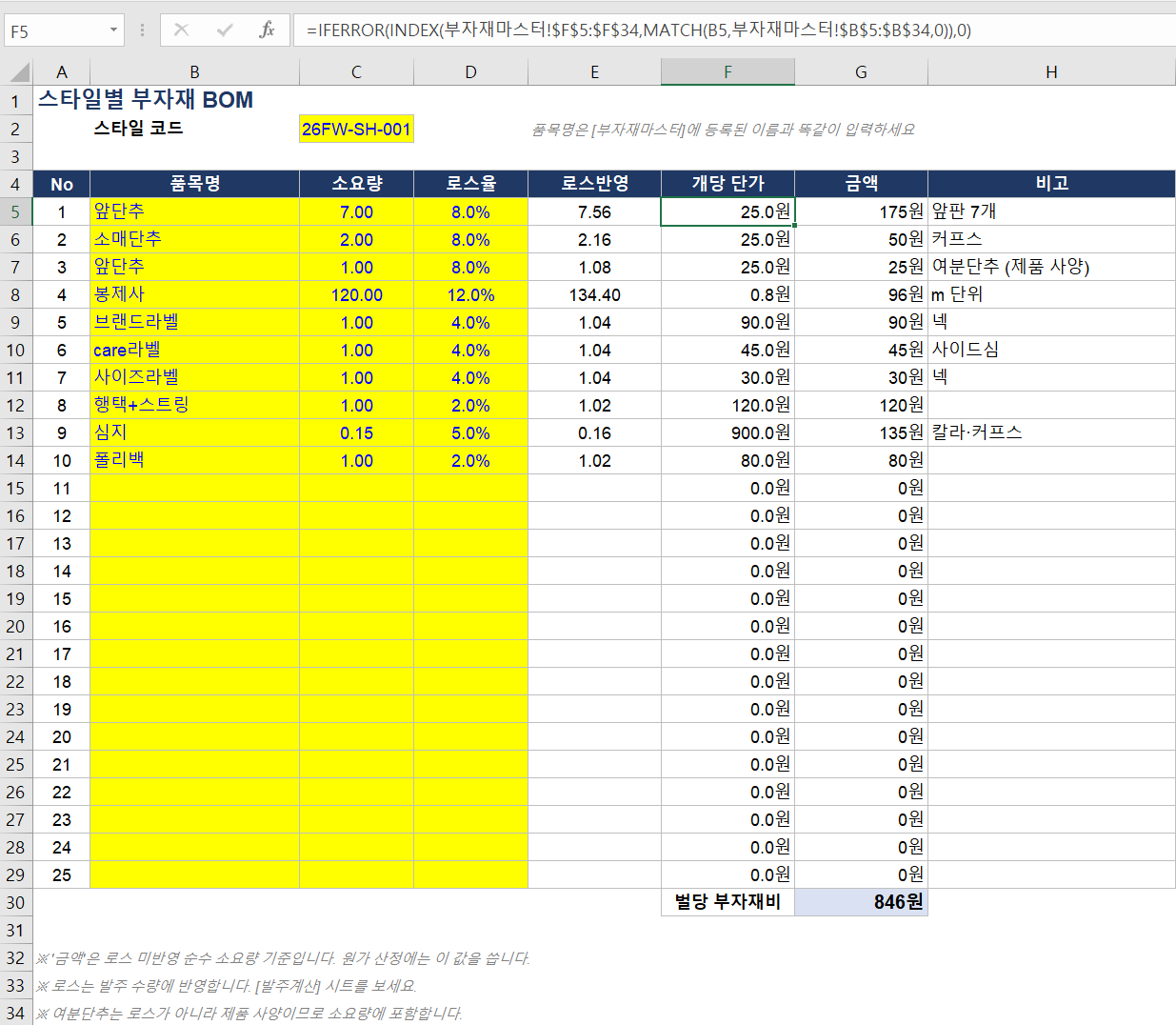Click remark cell 앞판 7개
Image resolution: width=1176 pixels, height=1025 pixels.
[x=1051, y=211]
